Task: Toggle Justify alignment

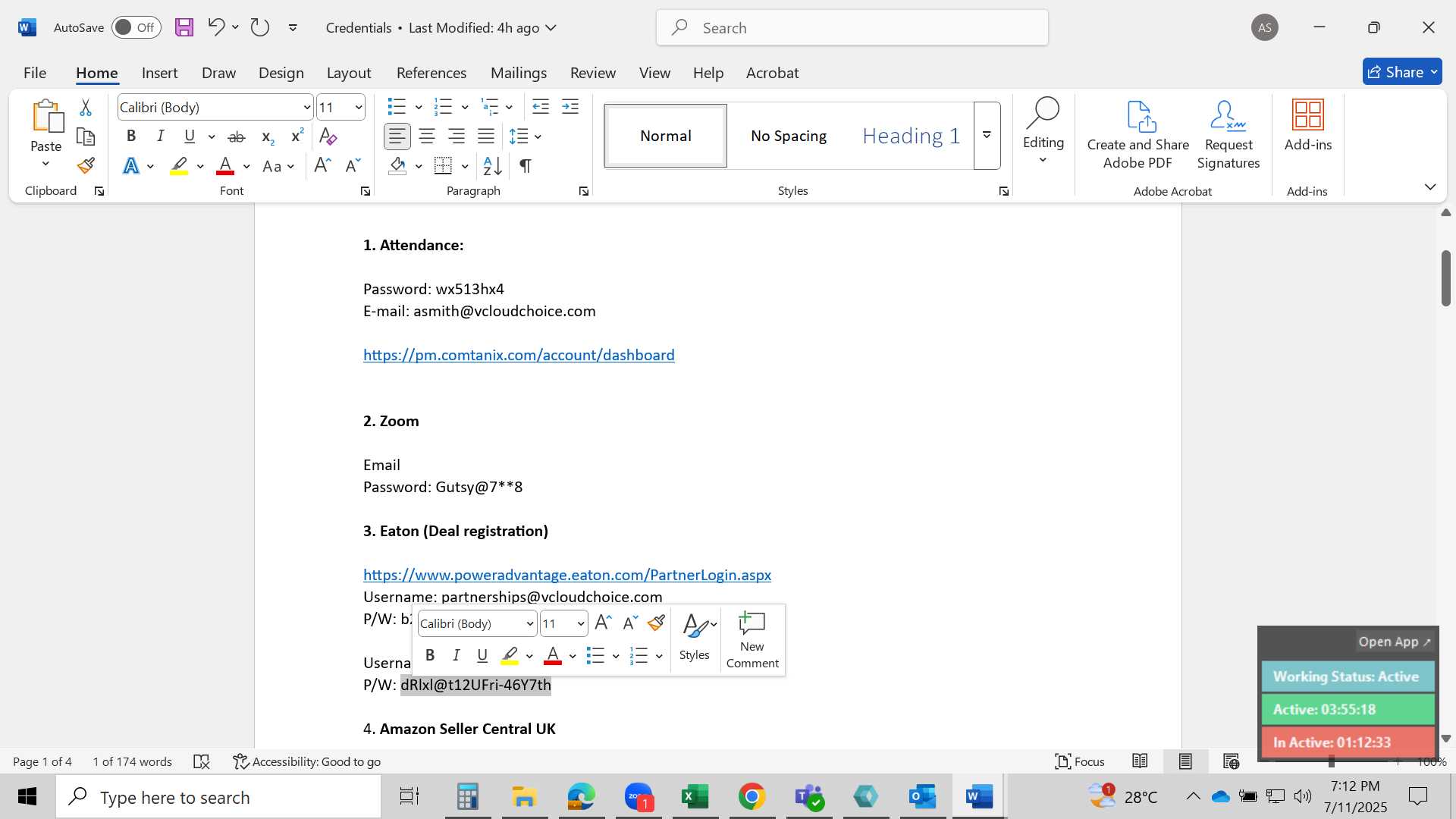Action: point(486,136)
